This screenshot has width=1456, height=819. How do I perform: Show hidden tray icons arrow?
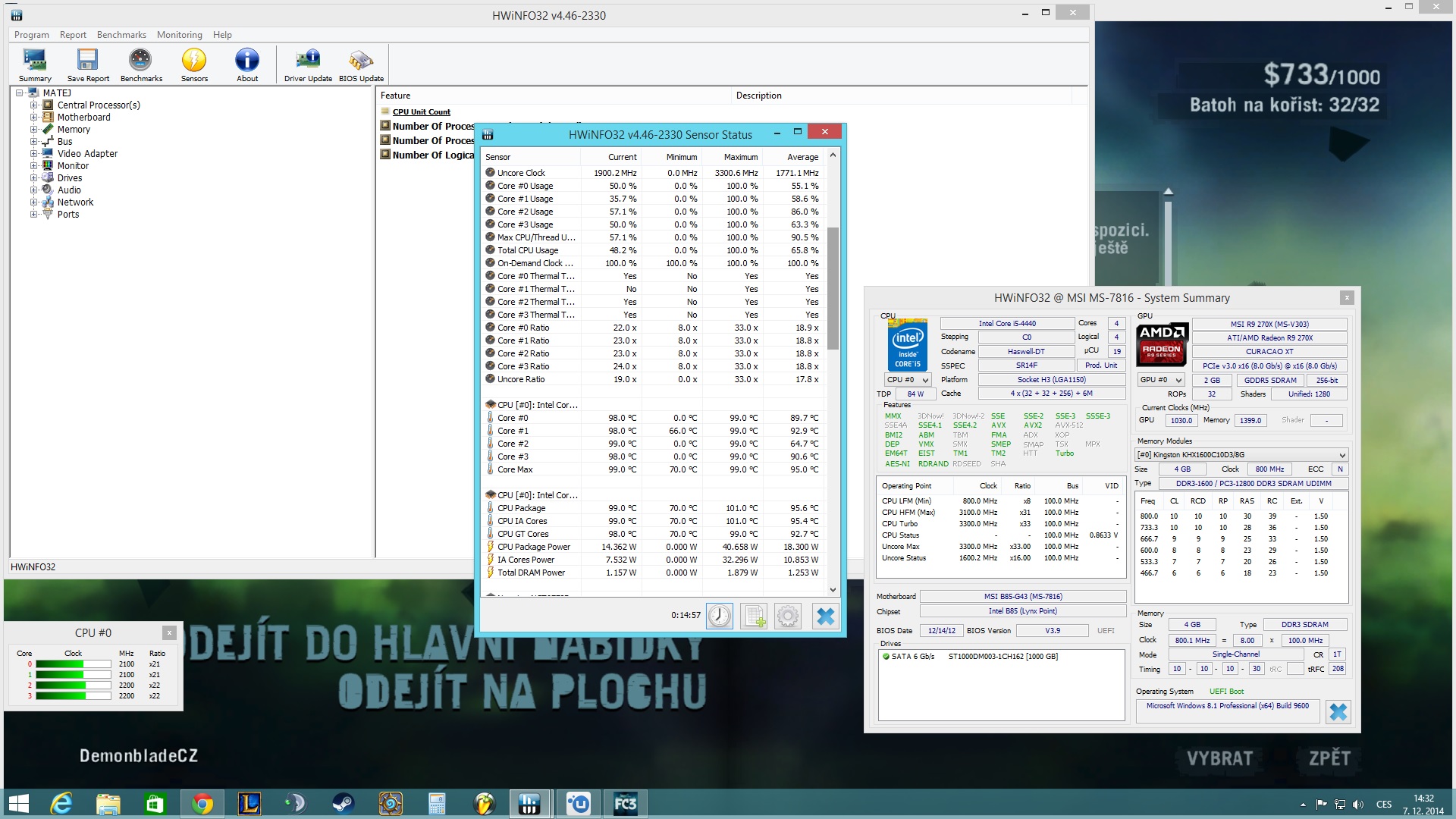pyautogui.click(x=1303, y=805)
